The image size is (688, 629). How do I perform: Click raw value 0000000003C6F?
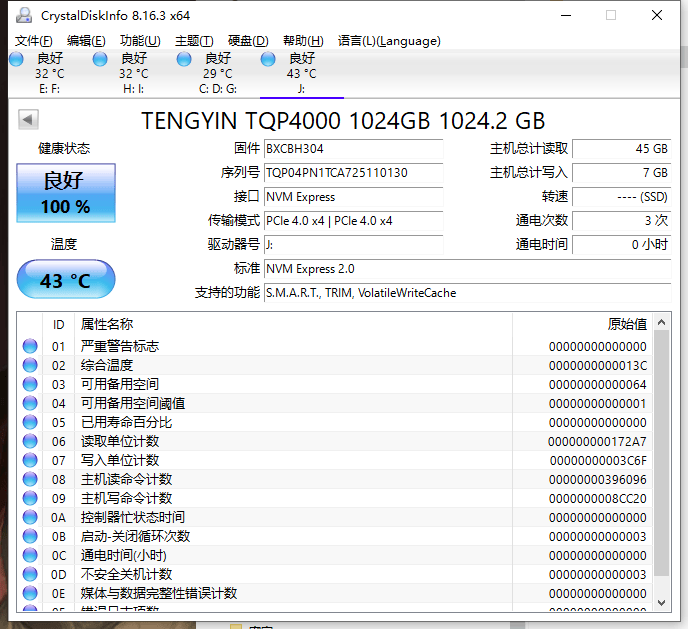598,461
